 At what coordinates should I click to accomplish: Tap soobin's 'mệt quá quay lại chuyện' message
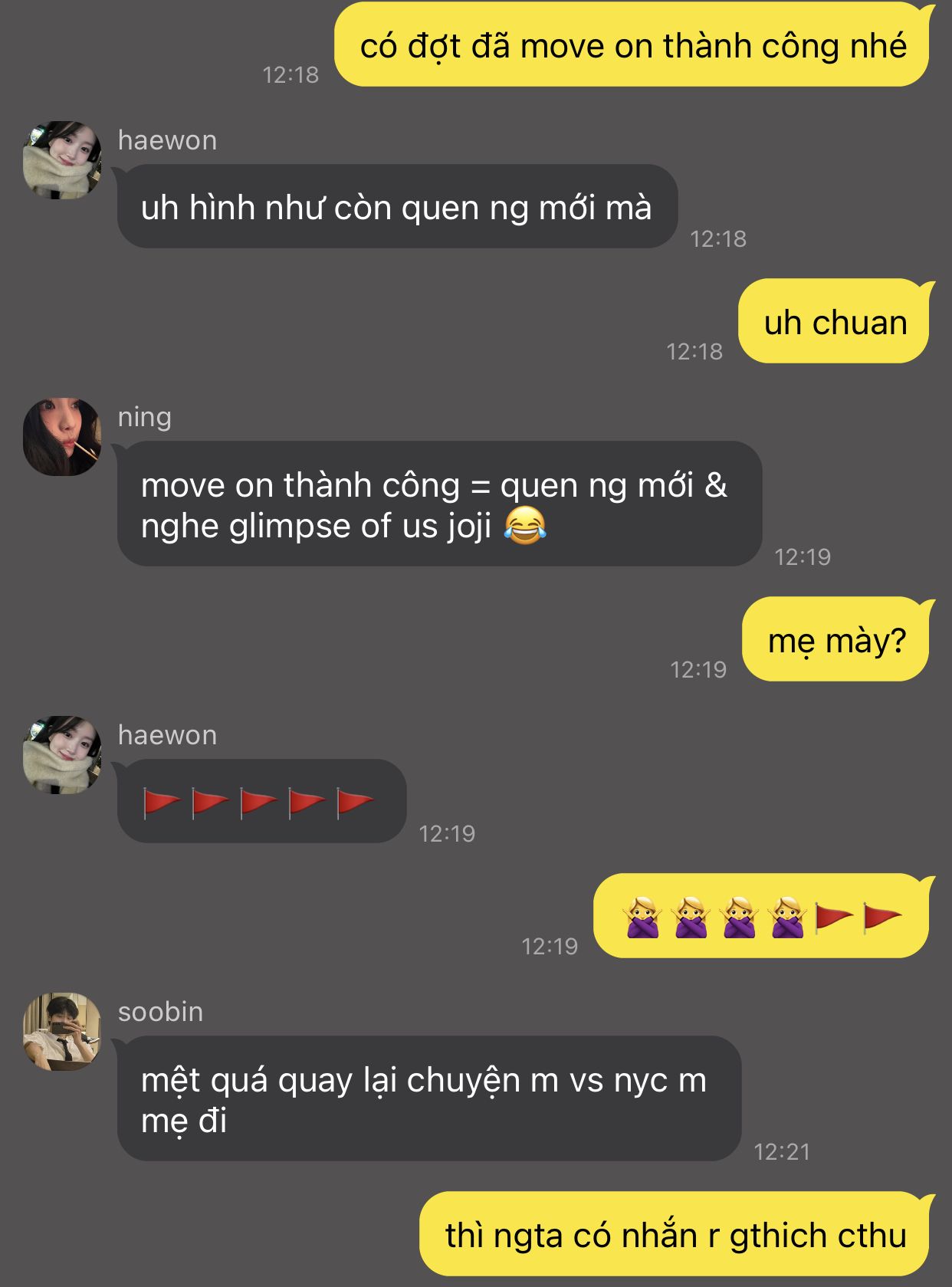coord(429,1098)
